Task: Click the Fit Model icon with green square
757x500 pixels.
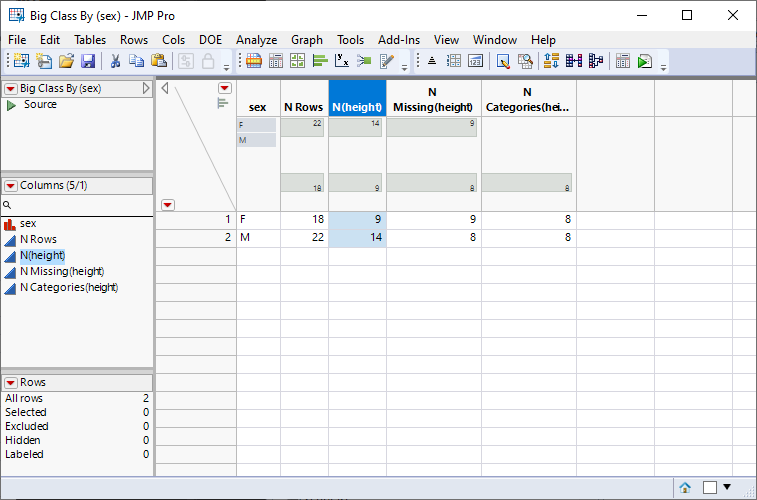Action: pyautogui.click(x=364, y=61)
